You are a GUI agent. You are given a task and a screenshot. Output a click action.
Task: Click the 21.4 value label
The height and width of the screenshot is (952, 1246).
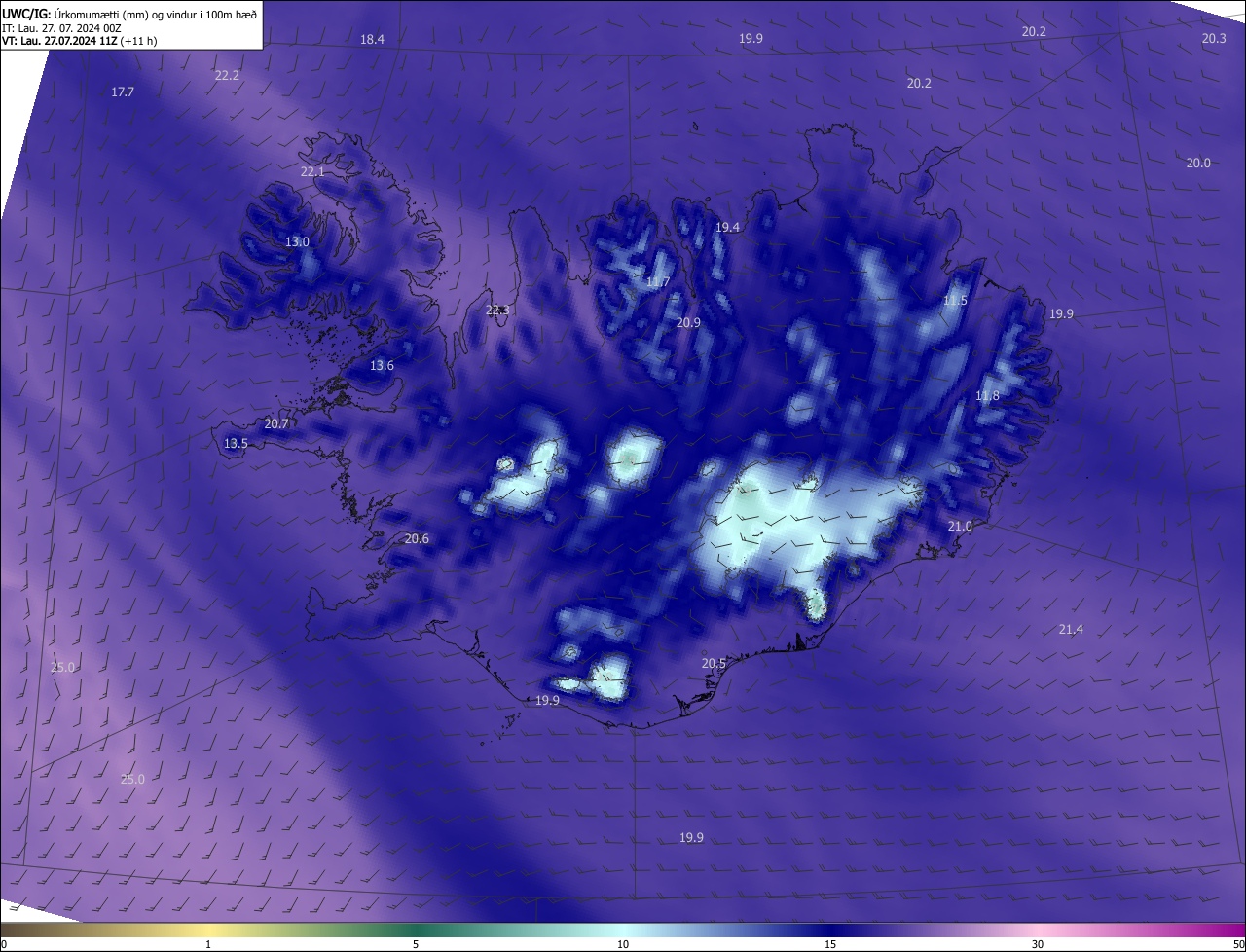point(1071,631)
